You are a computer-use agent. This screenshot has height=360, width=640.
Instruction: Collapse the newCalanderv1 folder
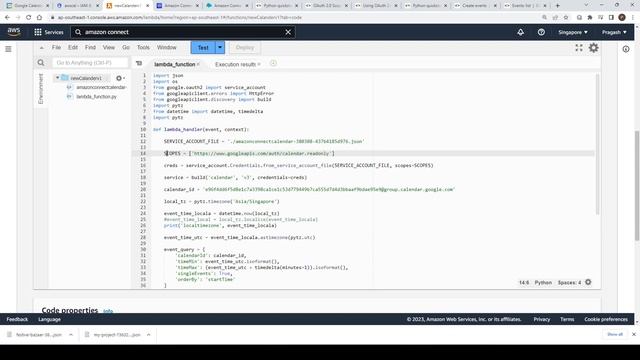coord(58,78)
